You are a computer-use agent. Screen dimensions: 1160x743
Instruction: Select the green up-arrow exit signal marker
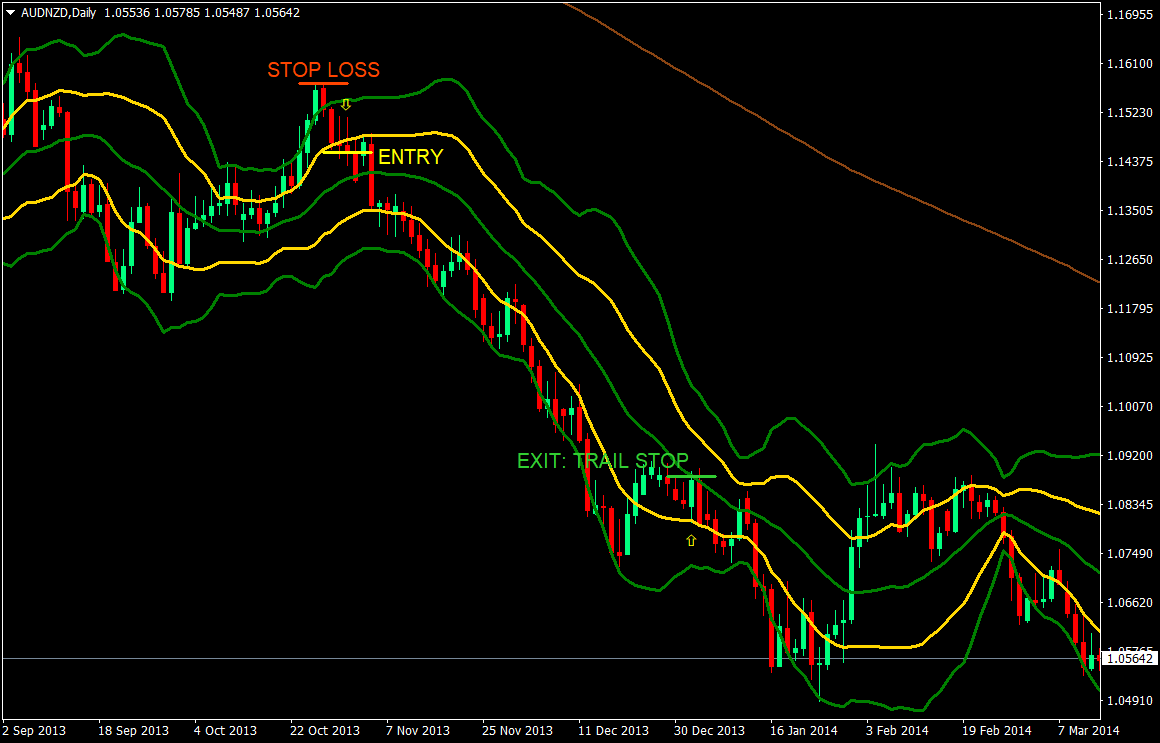click(x=690, y=539)
